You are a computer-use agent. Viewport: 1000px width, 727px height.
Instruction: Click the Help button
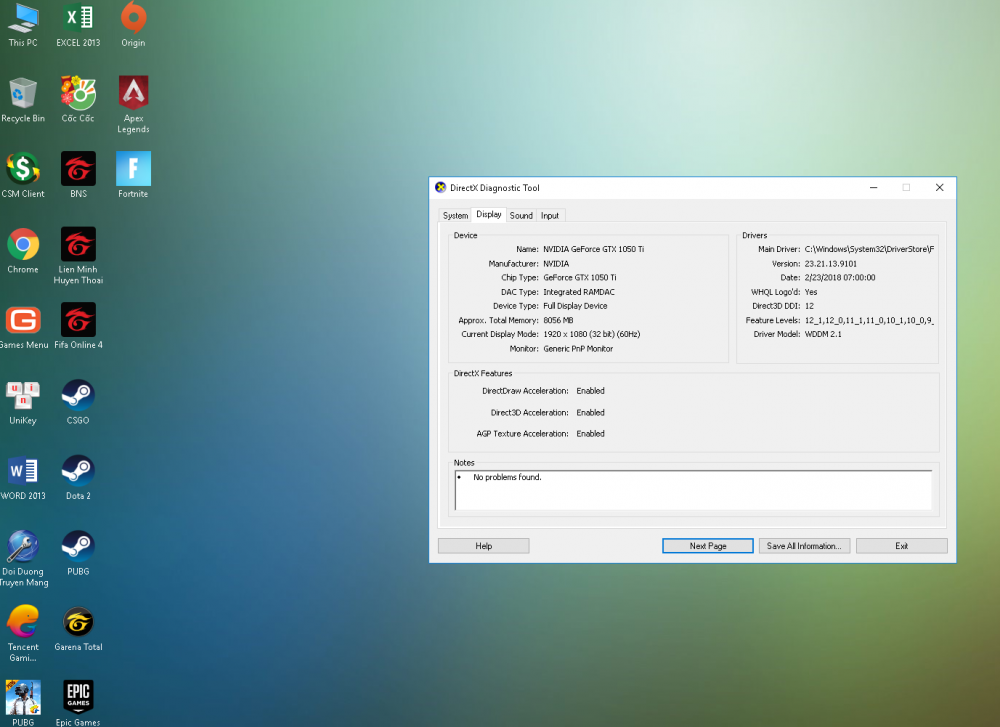click(483, 546)
